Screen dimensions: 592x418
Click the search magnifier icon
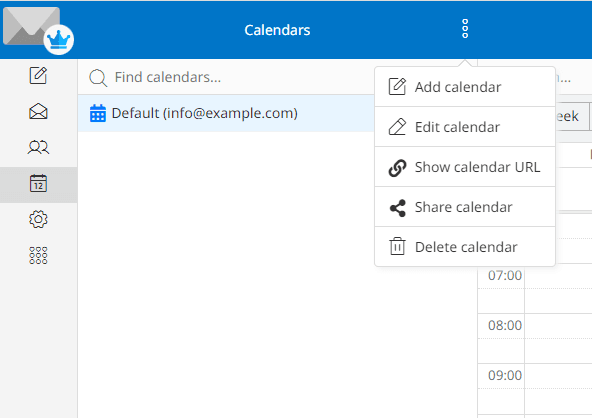coord(98,78)
